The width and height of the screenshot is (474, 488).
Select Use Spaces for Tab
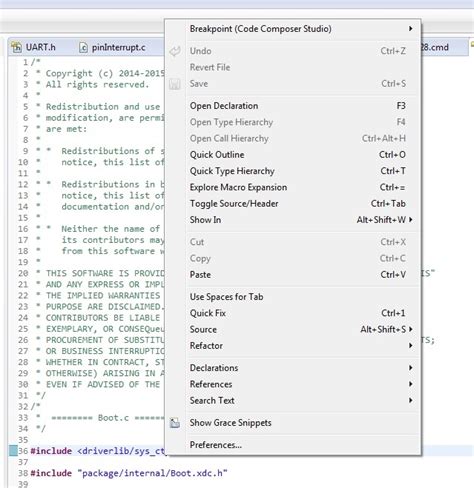[293, 297]
